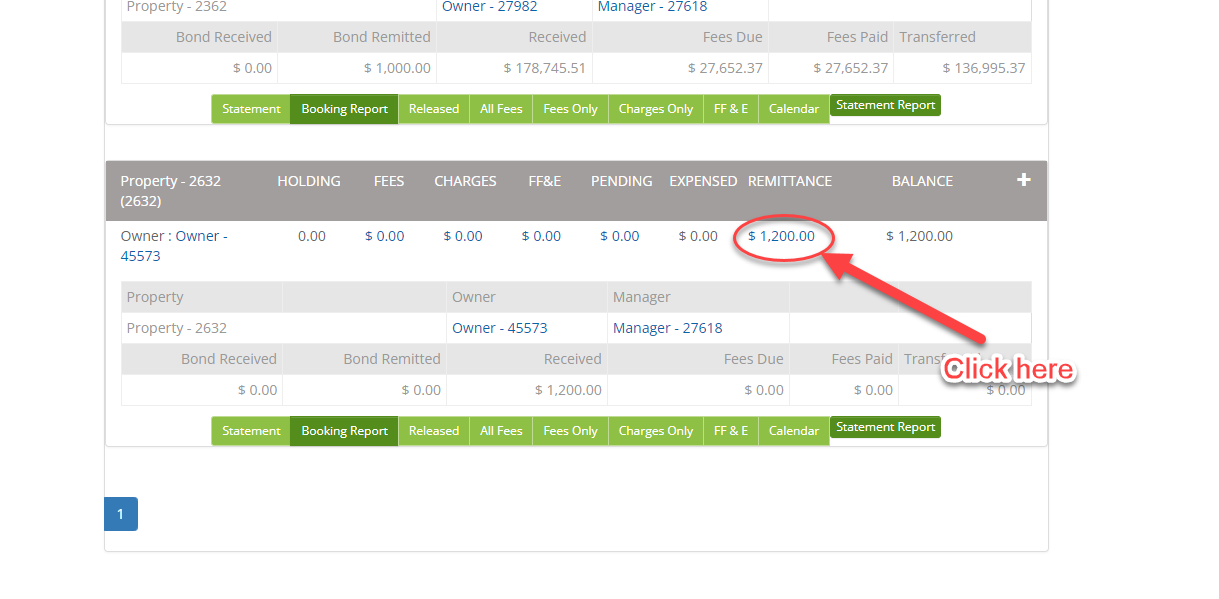View Fees Only for Property 2632

(570, 431)
